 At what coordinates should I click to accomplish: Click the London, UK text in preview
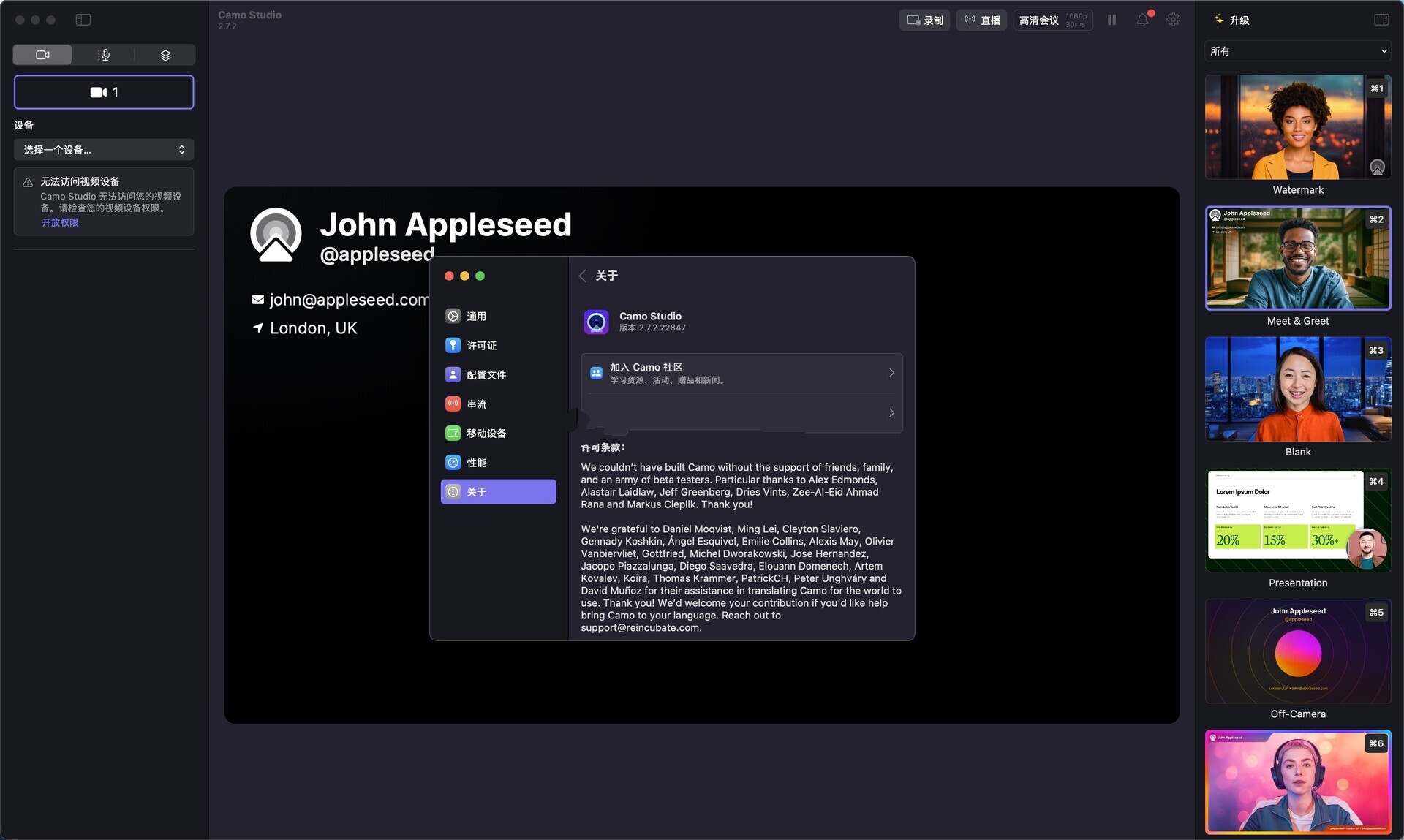tap(314, 328)
